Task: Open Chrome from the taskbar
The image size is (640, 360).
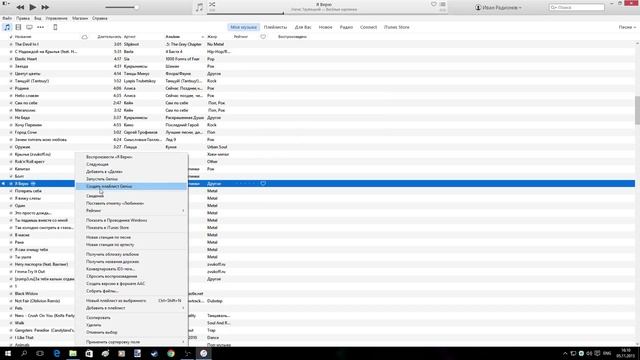Action: (x=171, y=353)
